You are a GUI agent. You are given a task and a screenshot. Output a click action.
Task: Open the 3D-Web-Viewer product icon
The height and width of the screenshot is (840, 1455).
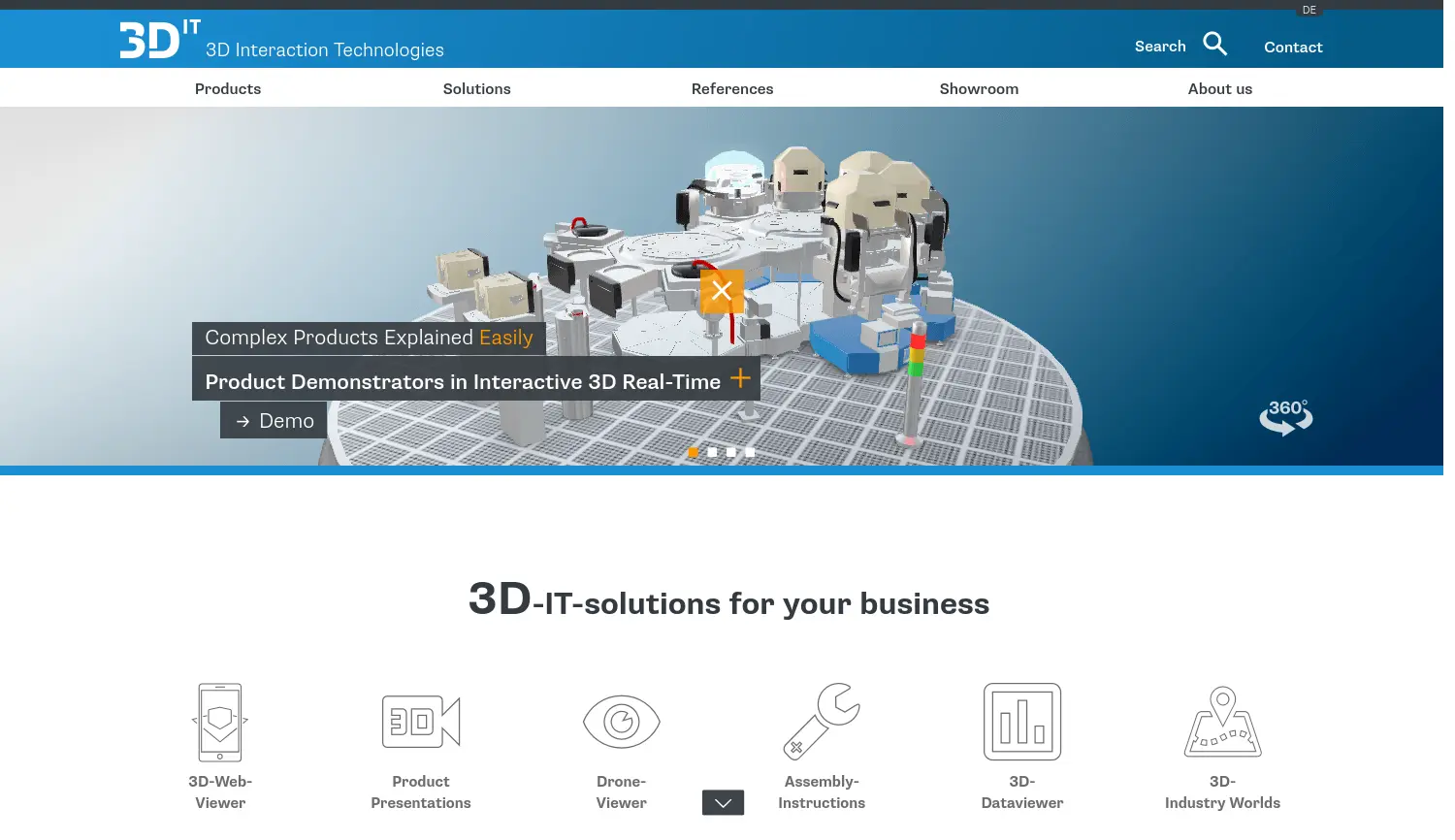pos(219,722)
